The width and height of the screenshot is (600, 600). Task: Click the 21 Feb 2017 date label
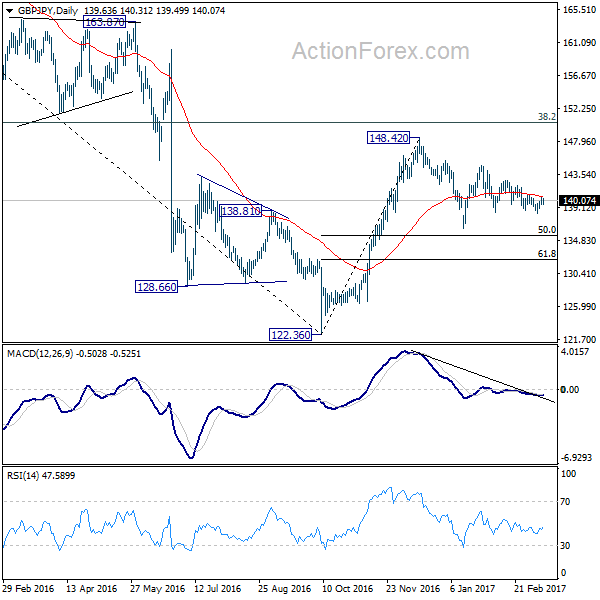540,588
